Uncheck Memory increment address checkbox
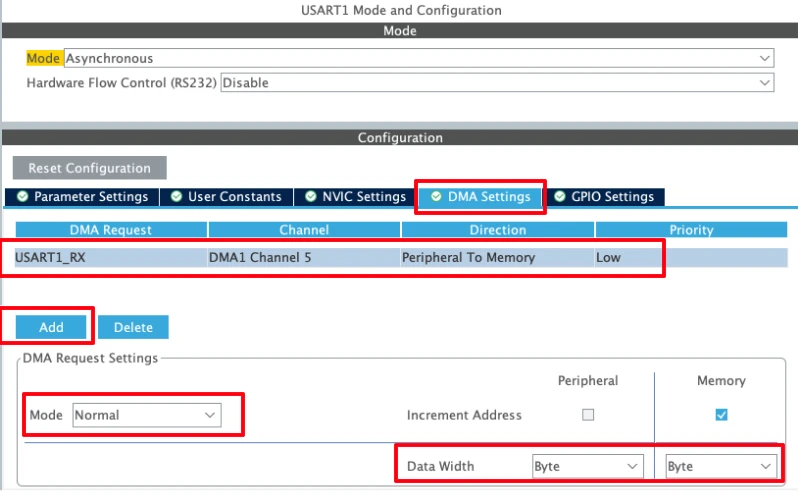 pos(721,414)
